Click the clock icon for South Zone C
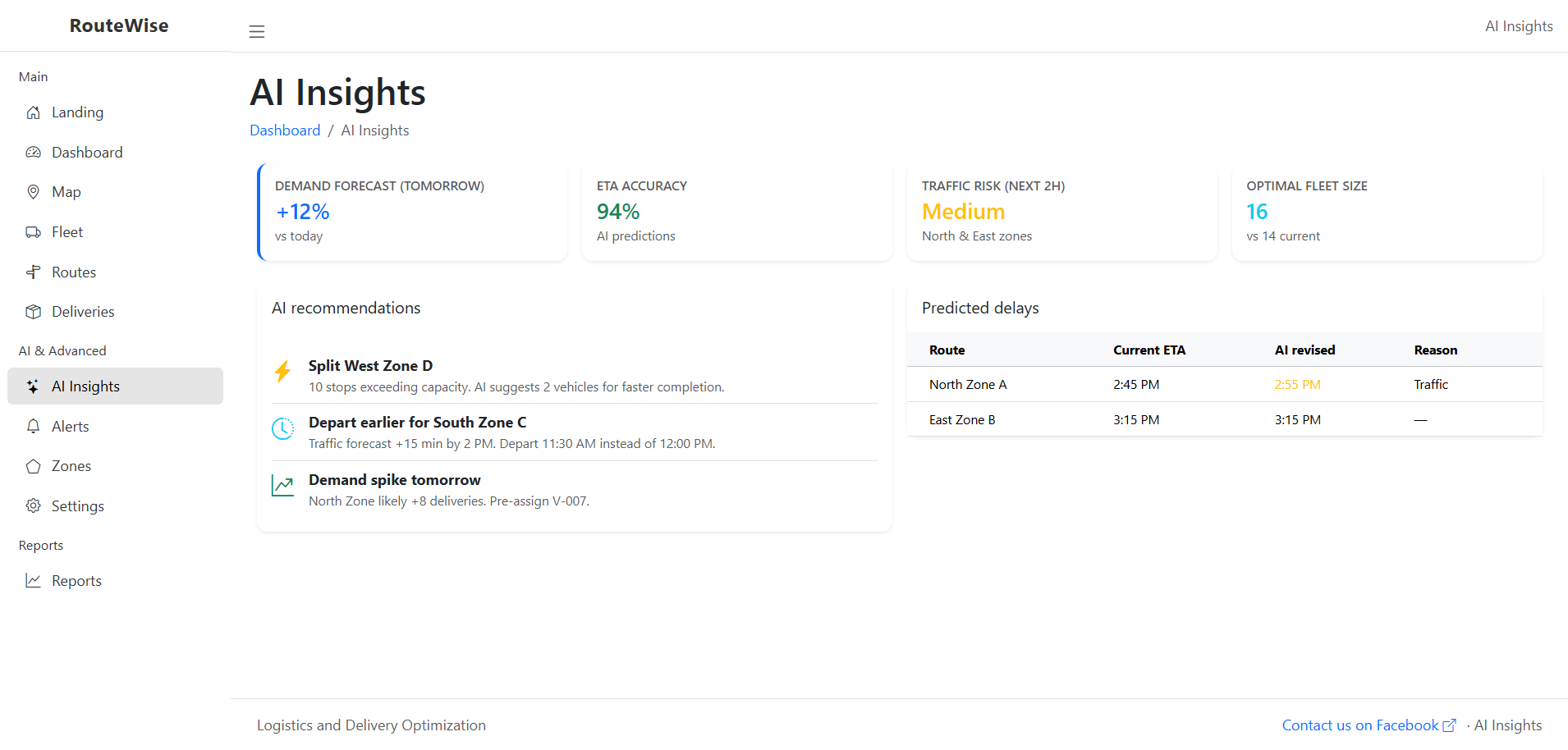 pyautogui.click(x=282, y=428)
